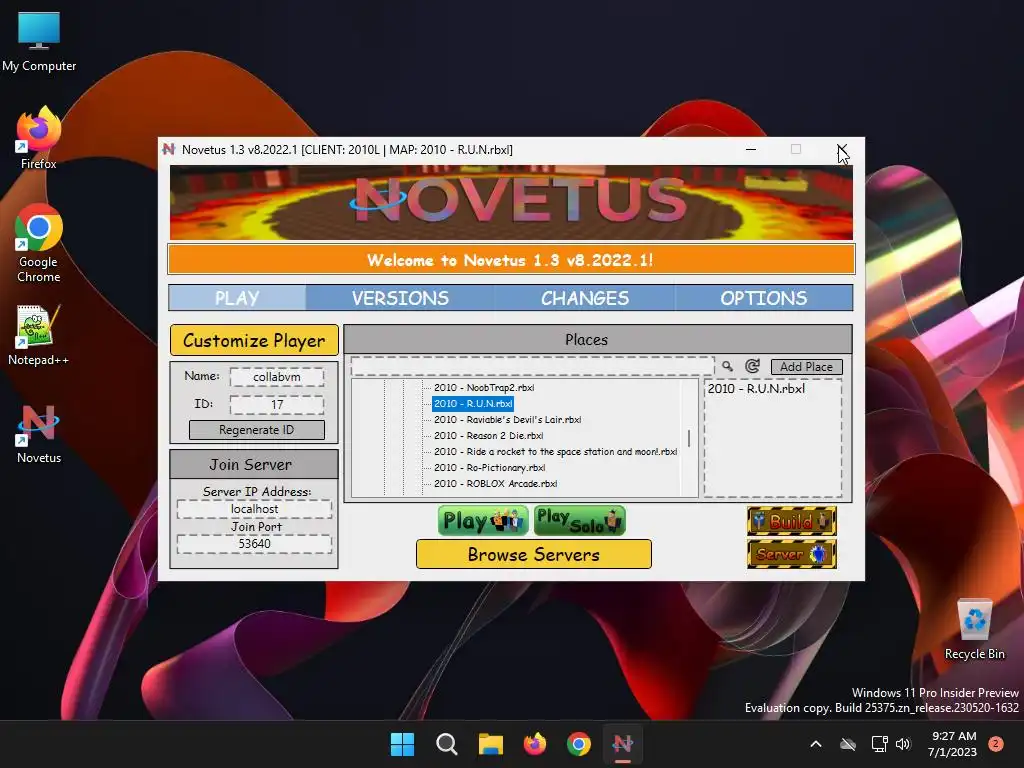1024x768 pixels.
Task: Open the Windows Start menu
Action: coord(402,744)
